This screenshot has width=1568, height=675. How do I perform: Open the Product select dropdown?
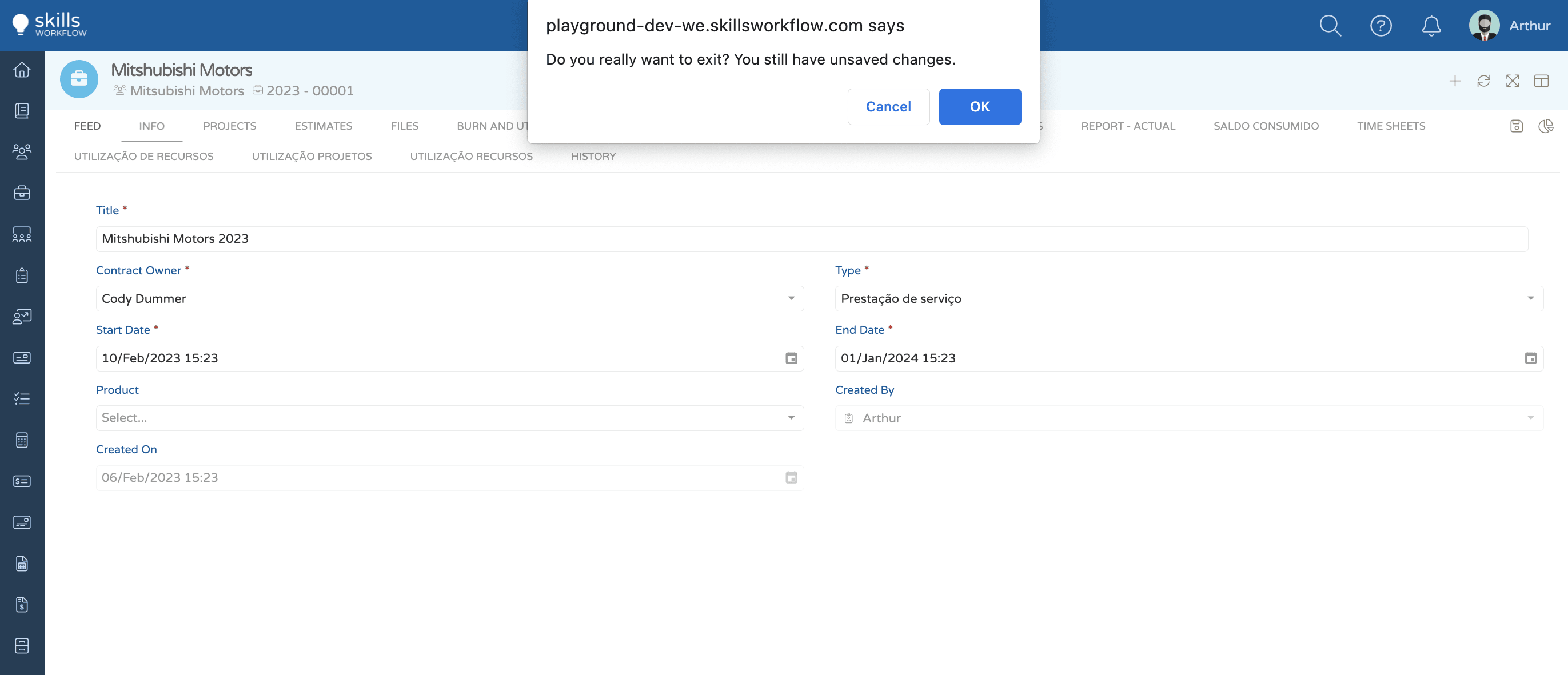(x=791, y=418)
